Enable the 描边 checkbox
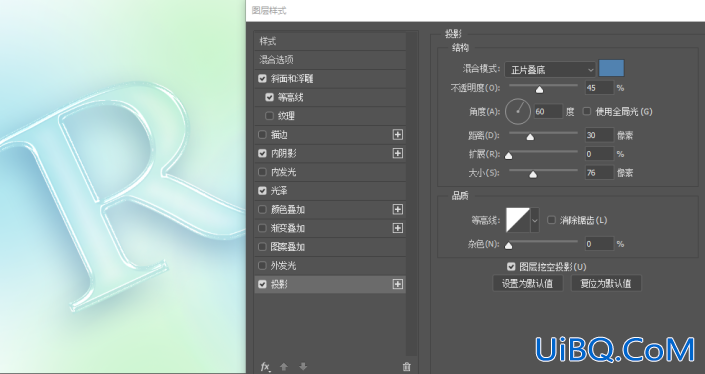The height and width of the screenshot is (374, 705). tap(263, 134)
